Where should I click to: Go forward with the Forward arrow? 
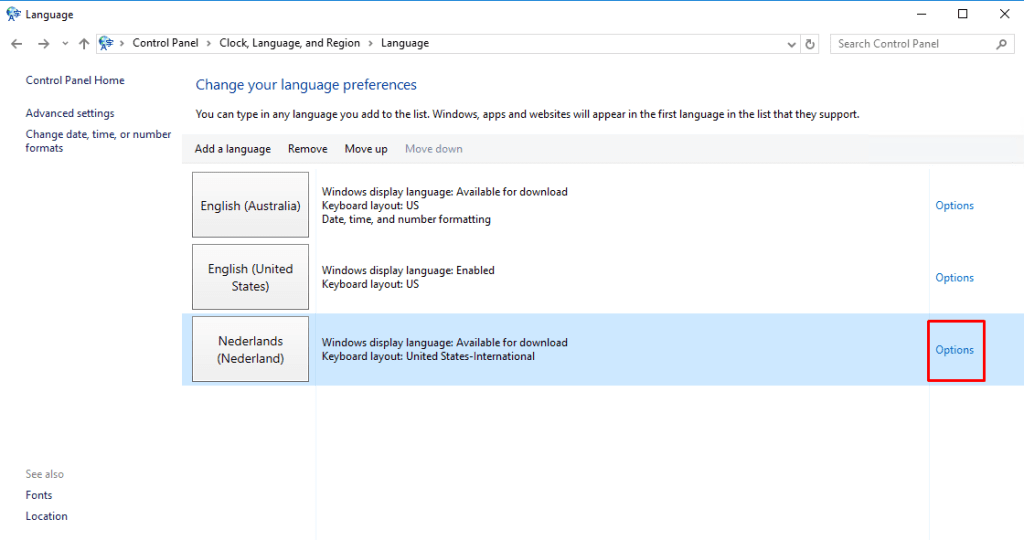pos(43,44)
